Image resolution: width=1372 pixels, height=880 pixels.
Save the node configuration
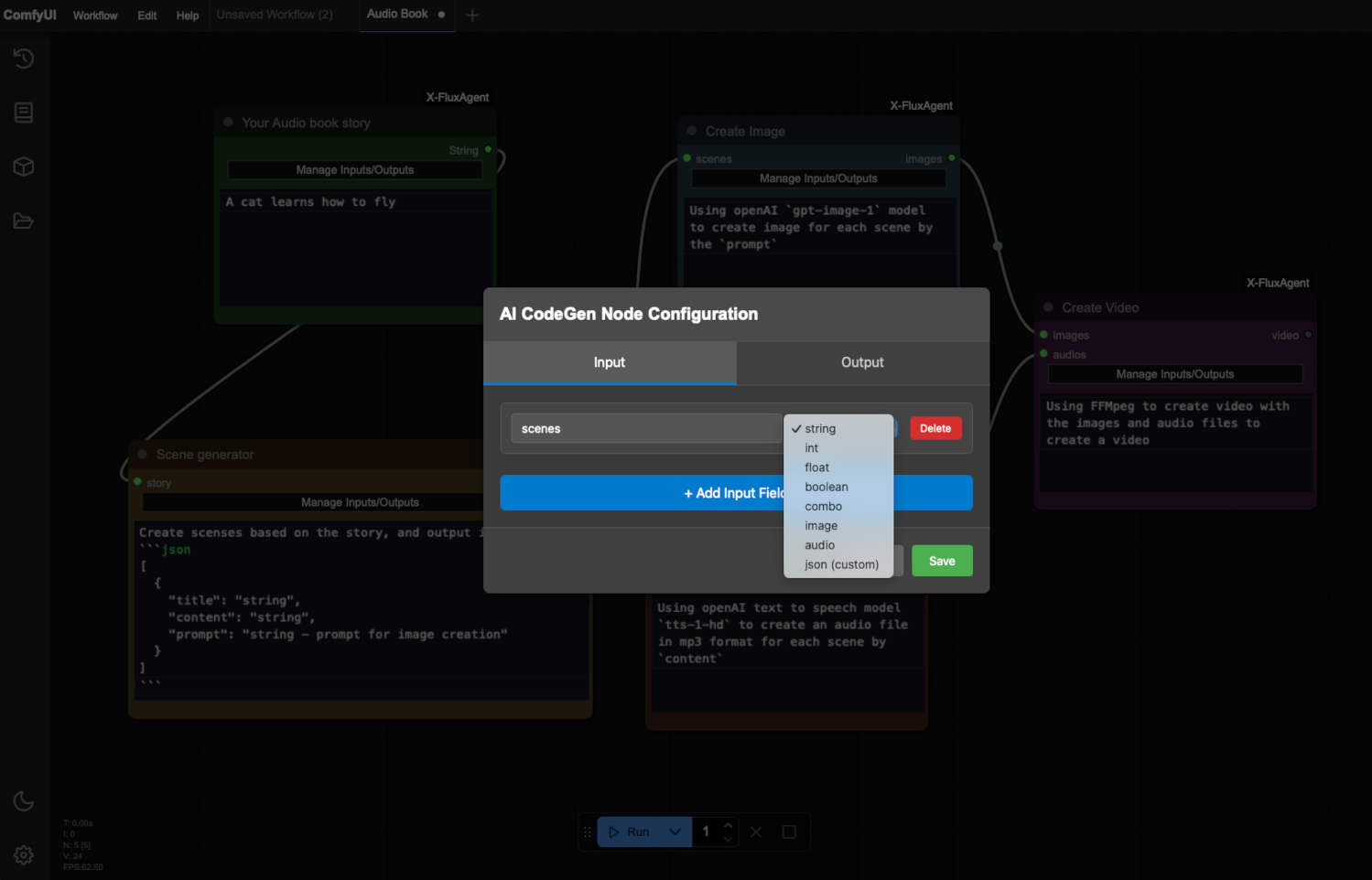pyautogui.click(x=942, y=561)
